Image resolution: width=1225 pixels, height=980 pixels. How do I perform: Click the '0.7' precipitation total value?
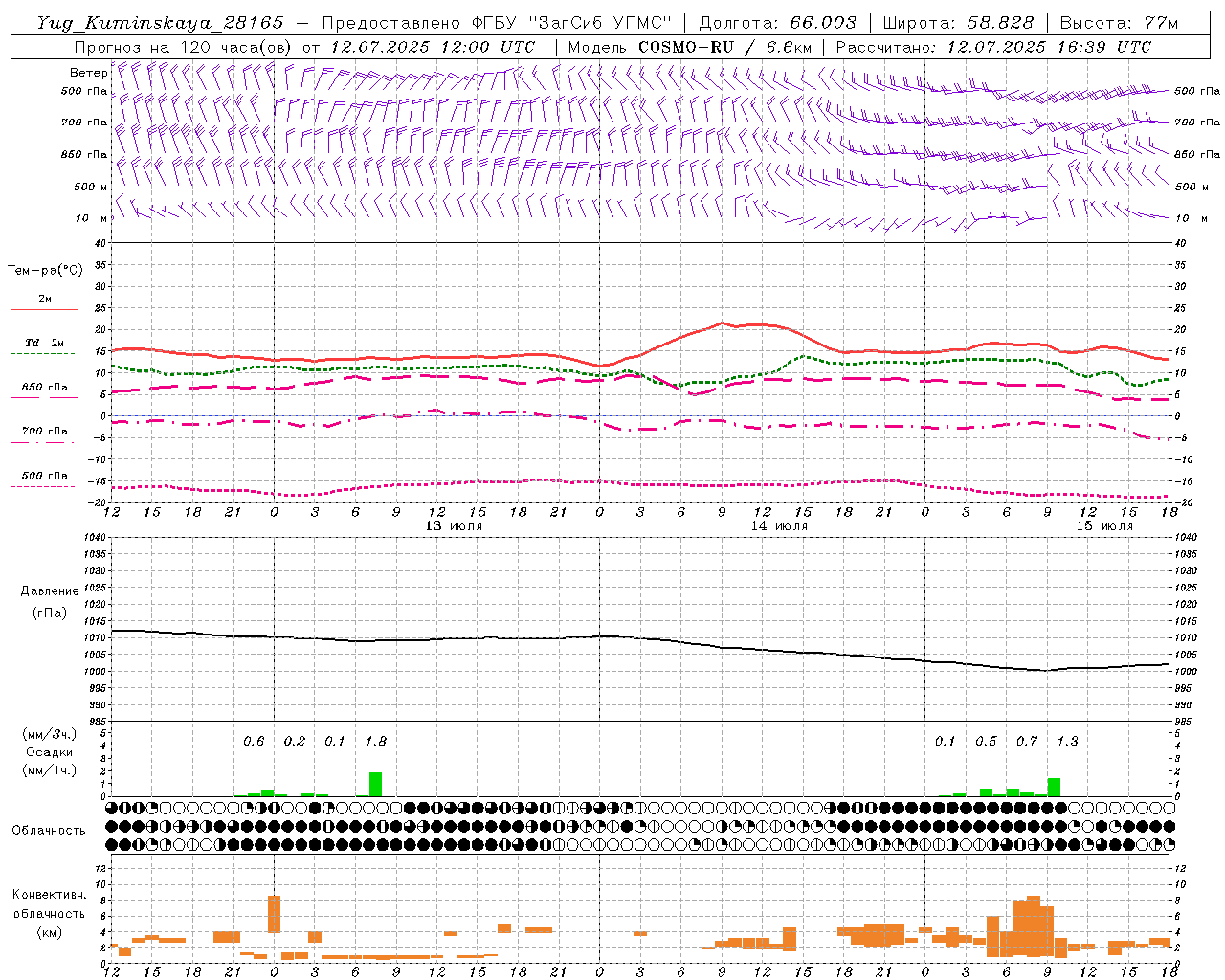pyautogui.click(x=1026, y=741)
